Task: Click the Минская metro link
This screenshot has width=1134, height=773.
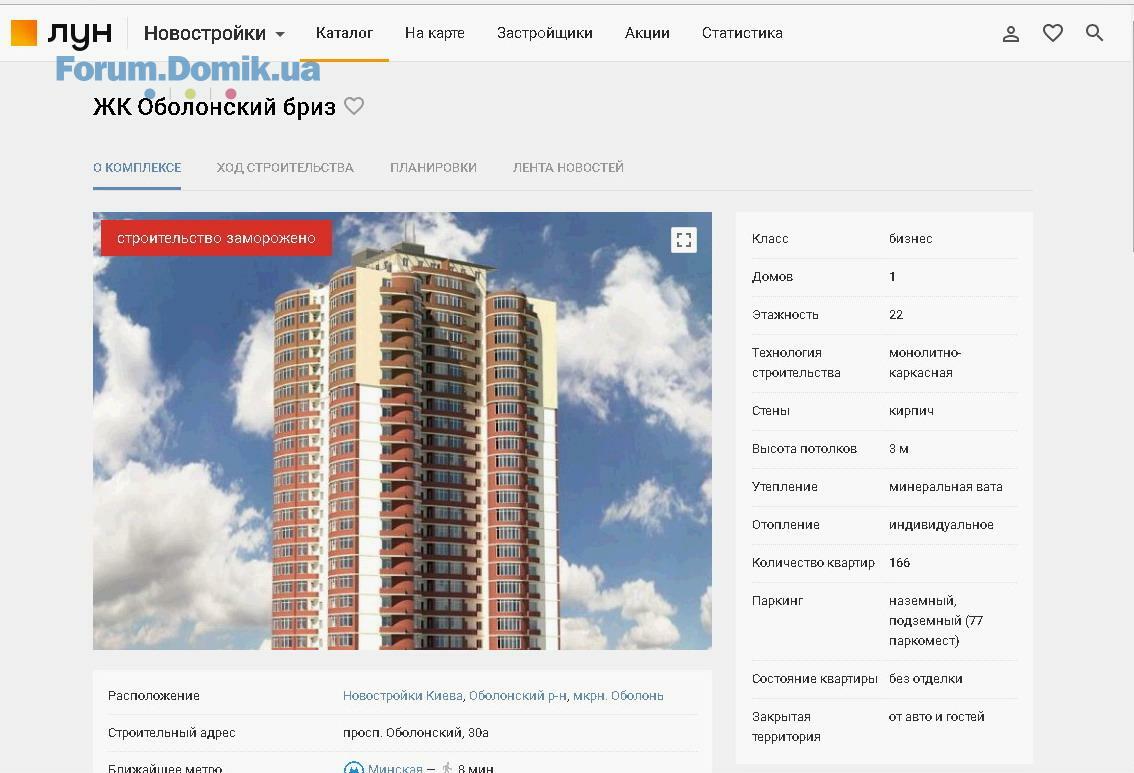Action: pos(395,768)
